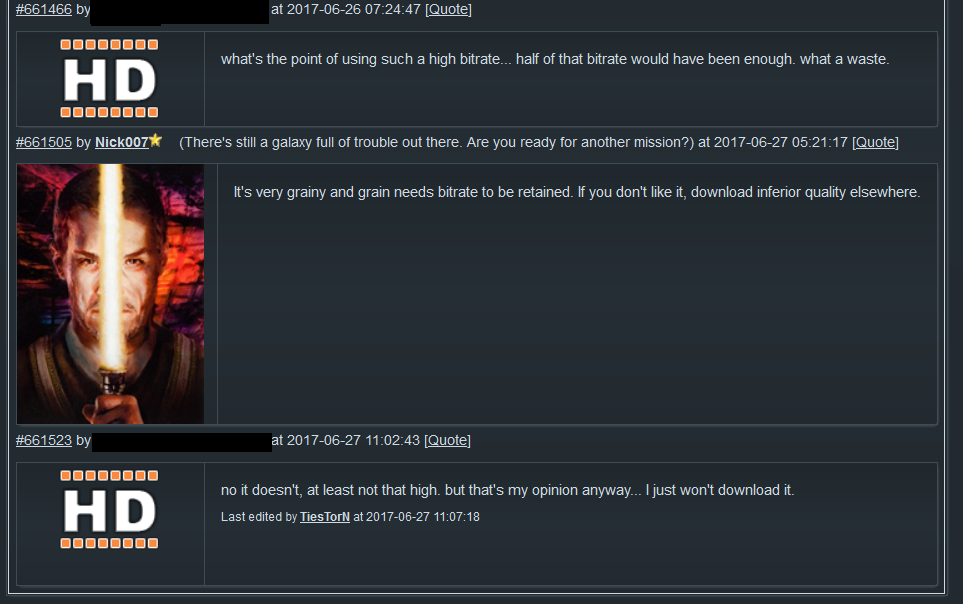Screen dimensions: 963x604
Task: Open the #661505 comment permalink
Action: coord(44,142)
